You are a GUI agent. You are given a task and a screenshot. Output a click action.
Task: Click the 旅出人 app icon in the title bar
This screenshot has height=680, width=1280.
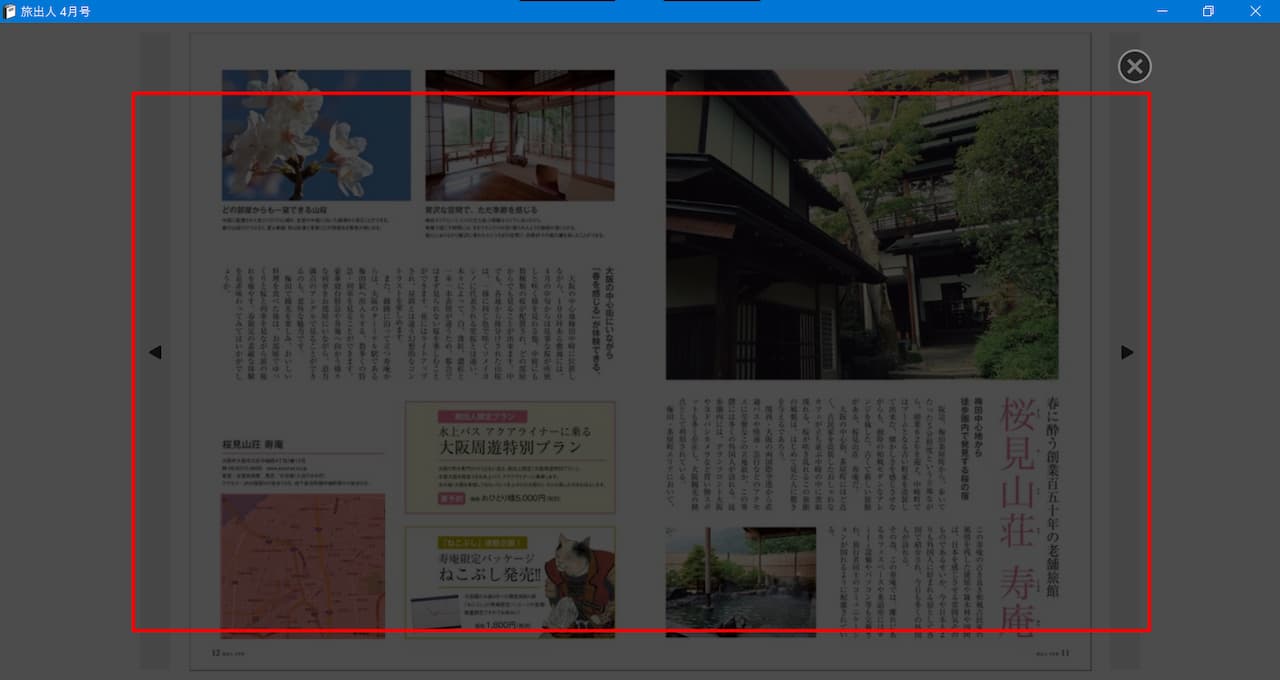point(10,11)
